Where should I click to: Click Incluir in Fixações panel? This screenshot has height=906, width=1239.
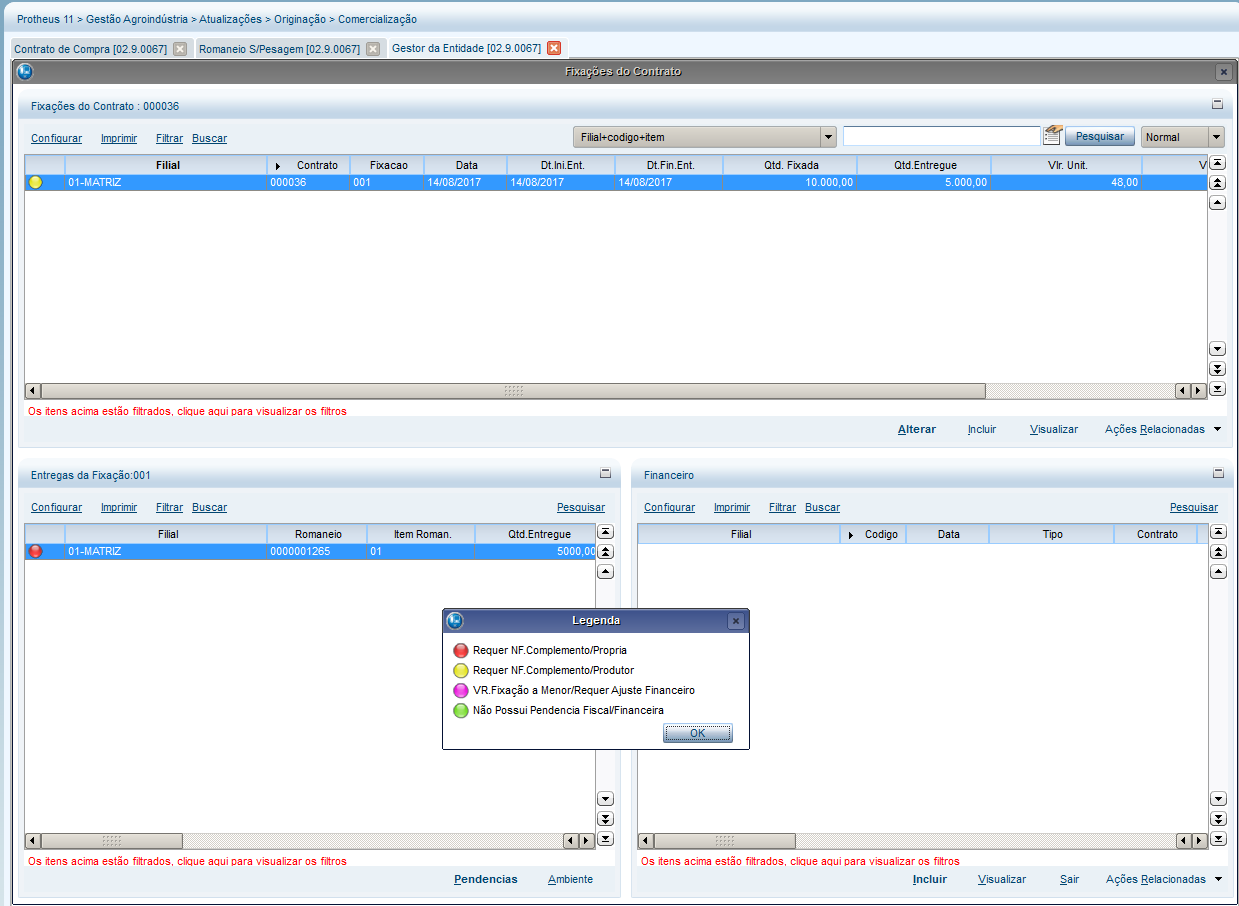coord(982,429)
